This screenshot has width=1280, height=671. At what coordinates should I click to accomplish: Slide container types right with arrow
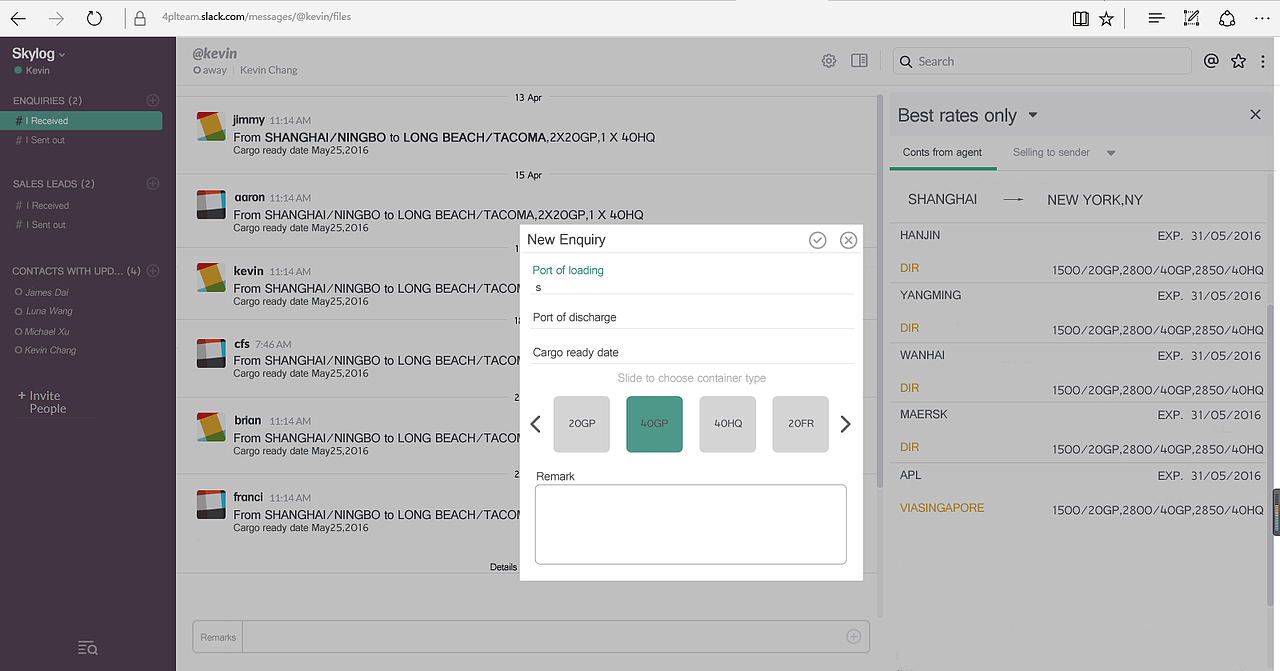point(845,424)
